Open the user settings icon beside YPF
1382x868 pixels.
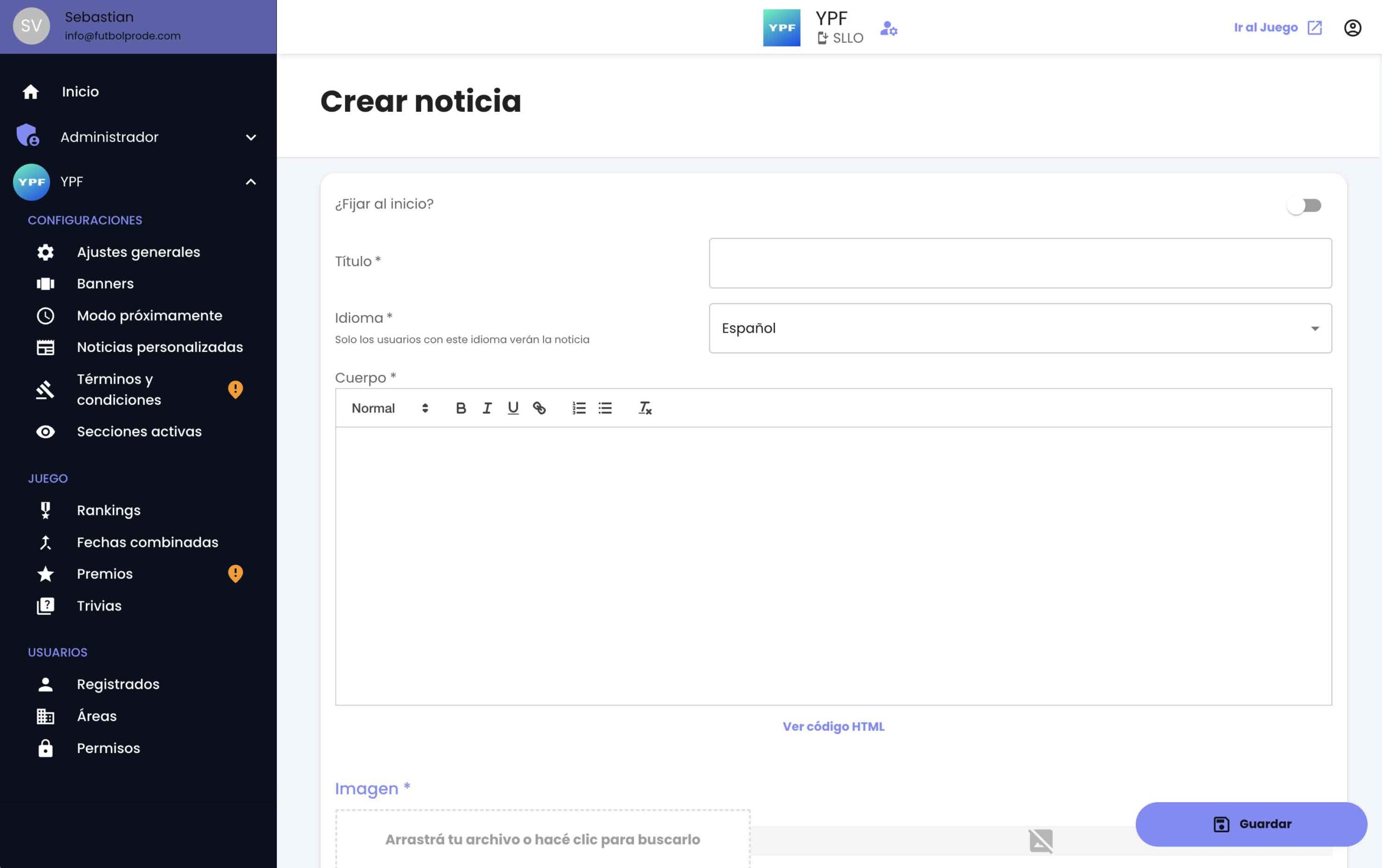(x=889, y=28)
